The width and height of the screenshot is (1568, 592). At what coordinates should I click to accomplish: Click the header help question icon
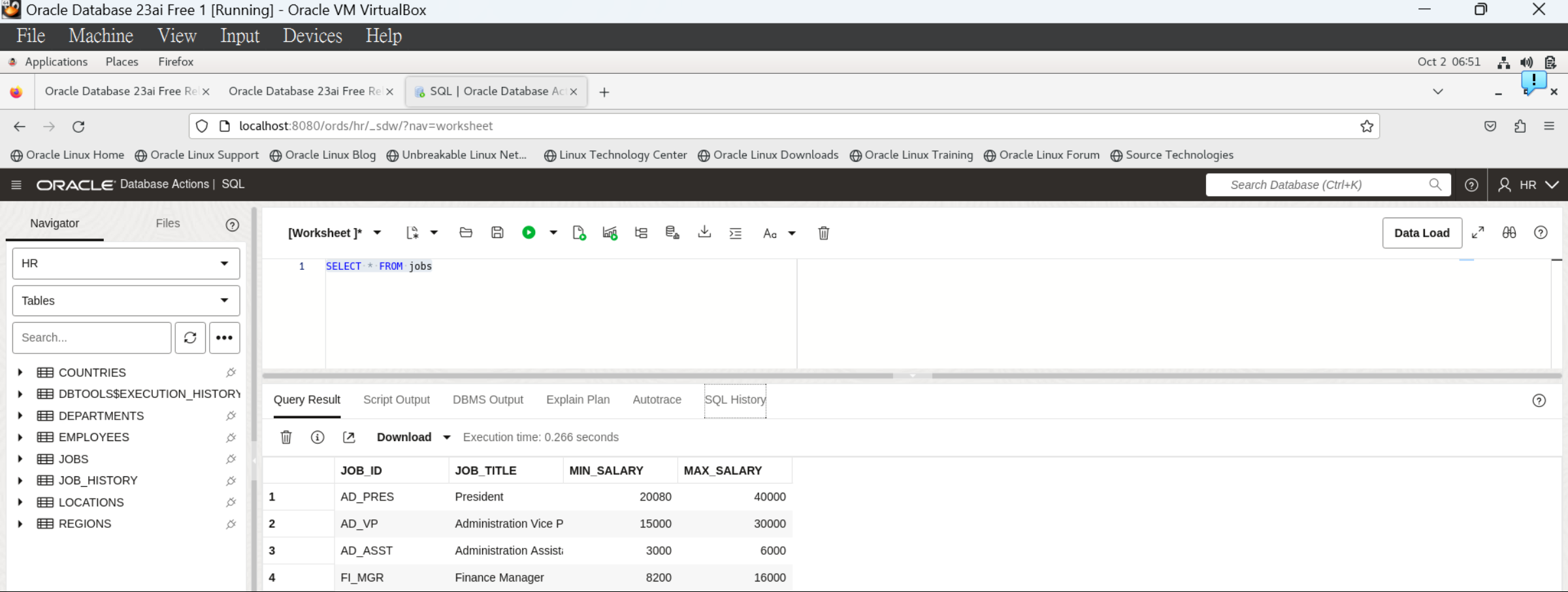click(x=1471, y=185)
